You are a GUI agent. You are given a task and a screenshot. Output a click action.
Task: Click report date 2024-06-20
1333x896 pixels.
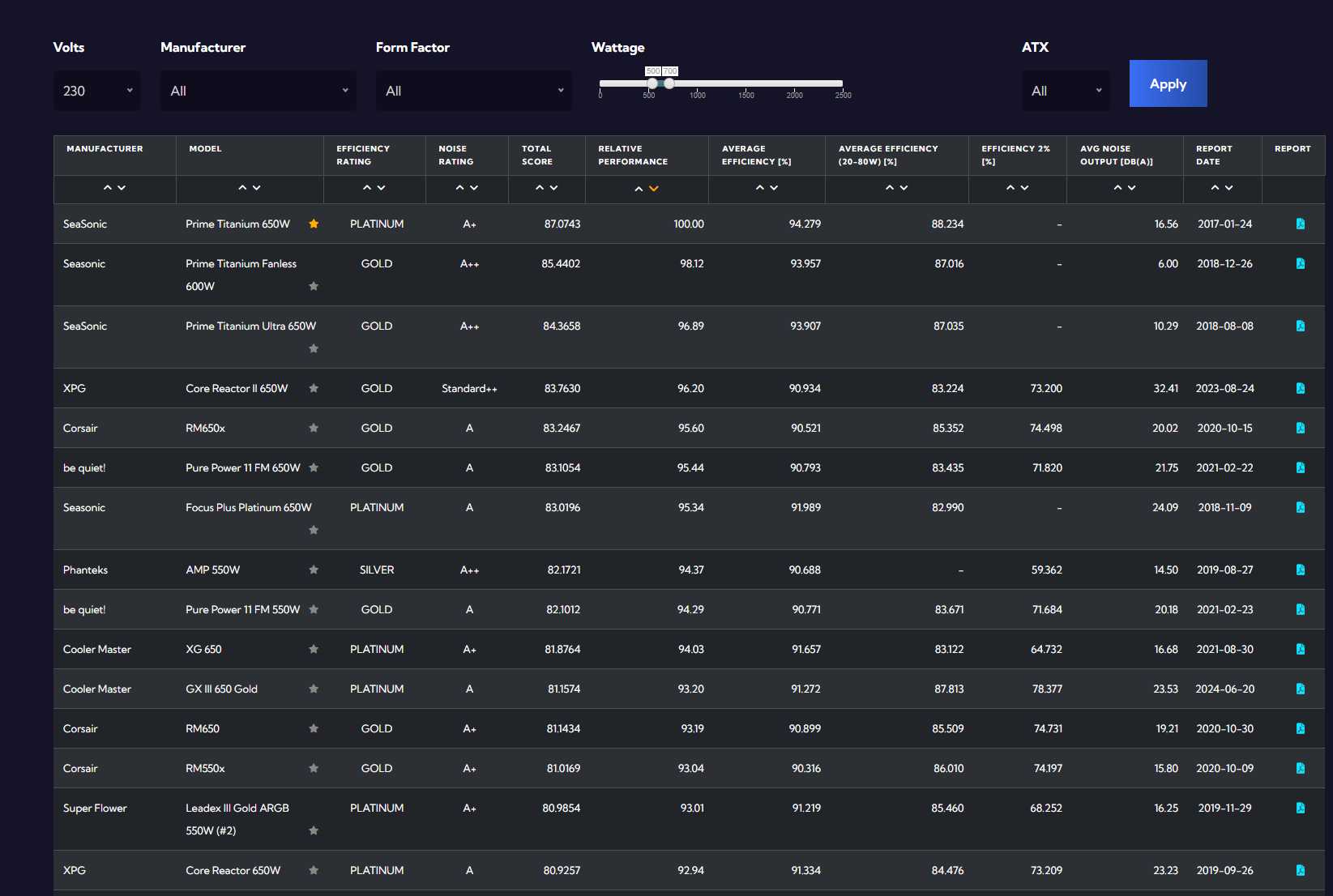tap(1225, 689)
